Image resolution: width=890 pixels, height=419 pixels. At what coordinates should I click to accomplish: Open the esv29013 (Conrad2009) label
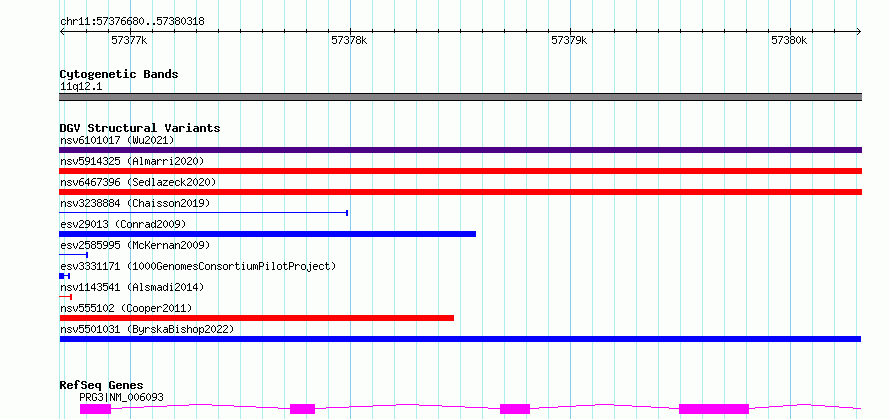(x=123, y=224)
